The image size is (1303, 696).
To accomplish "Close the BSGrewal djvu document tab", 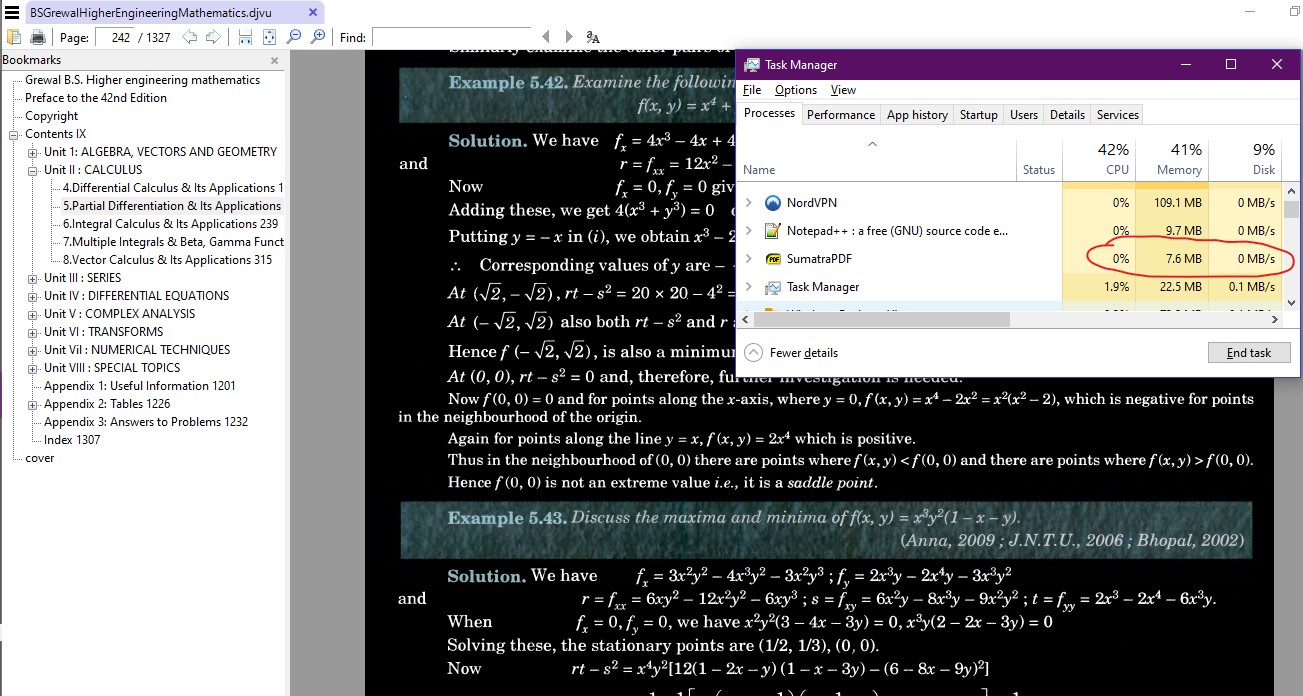I will point(313,13).
